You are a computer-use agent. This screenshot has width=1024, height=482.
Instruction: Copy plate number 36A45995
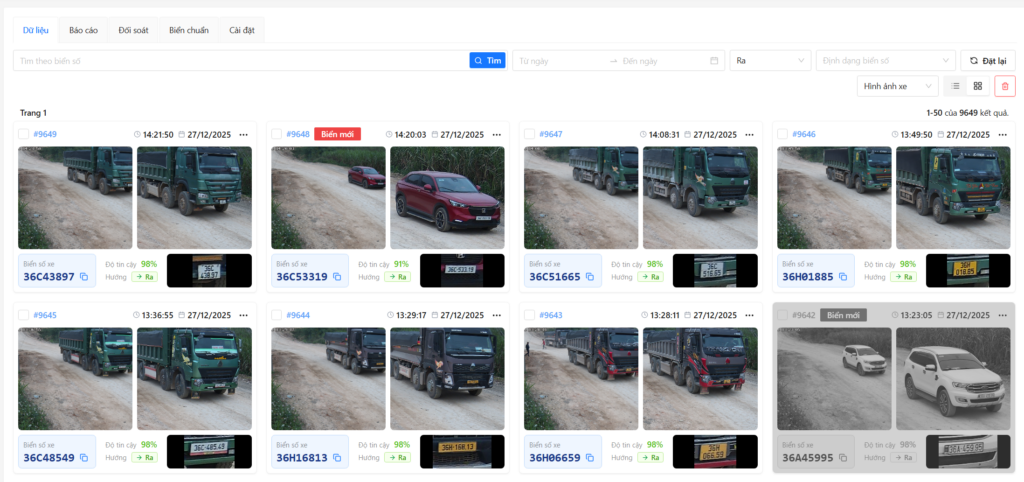click(x=843, y=458)
